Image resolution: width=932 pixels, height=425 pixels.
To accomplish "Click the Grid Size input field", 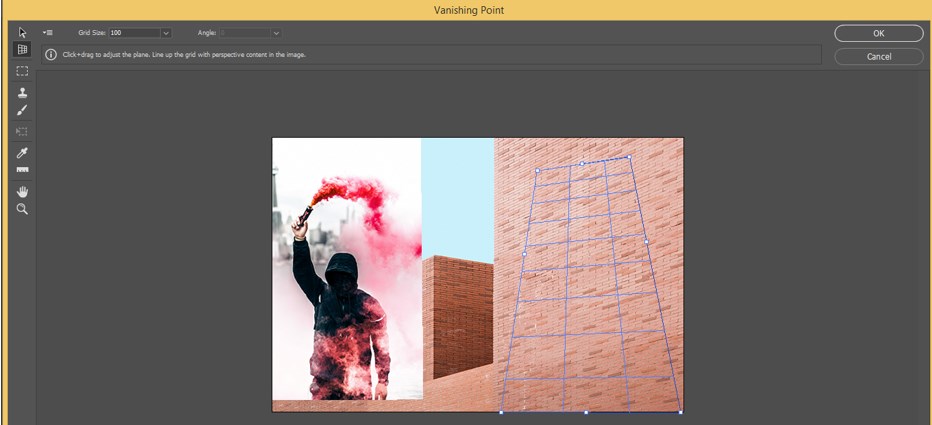I will click(x=134, y=33).
